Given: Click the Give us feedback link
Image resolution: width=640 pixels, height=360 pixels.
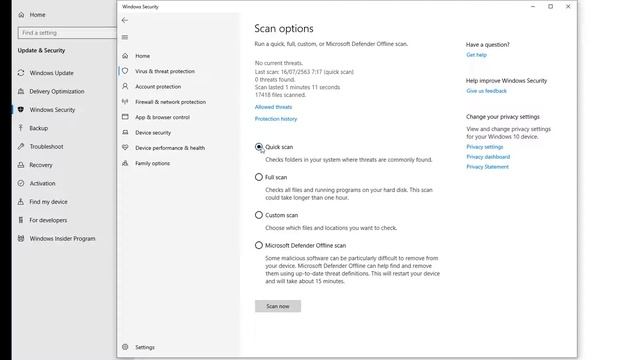Looking at the screenshot, I should (487, 91).
